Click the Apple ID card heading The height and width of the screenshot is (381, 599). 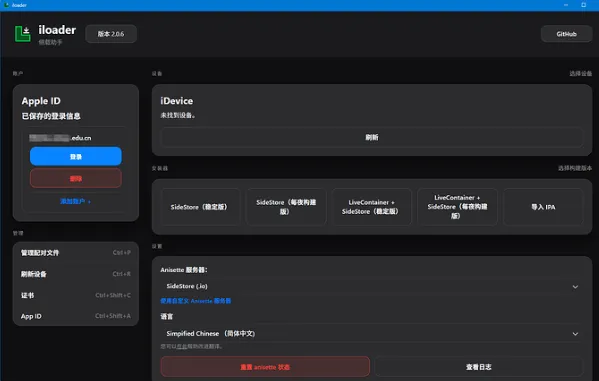click(41, 101)
